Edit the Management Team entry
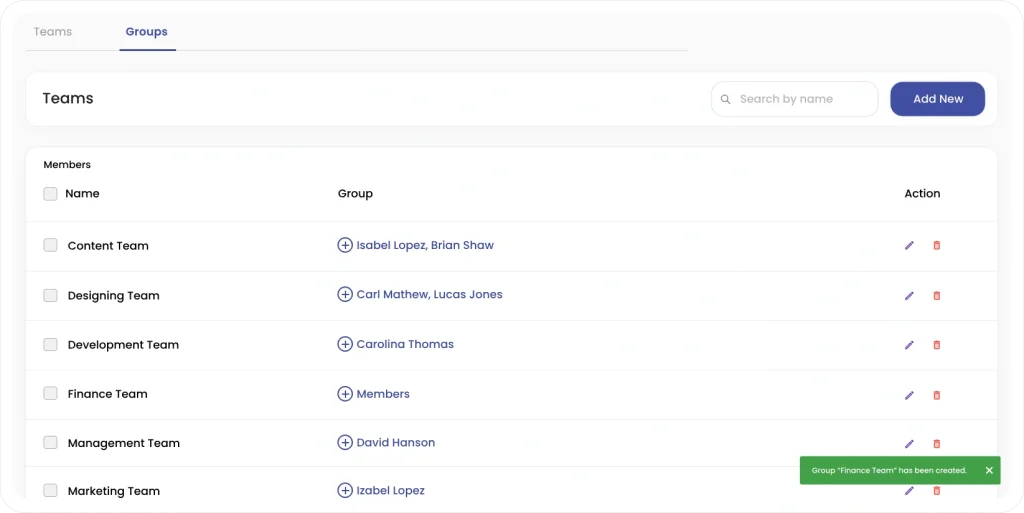Viewport: 1024px width, 513px height. click(909, 444)
